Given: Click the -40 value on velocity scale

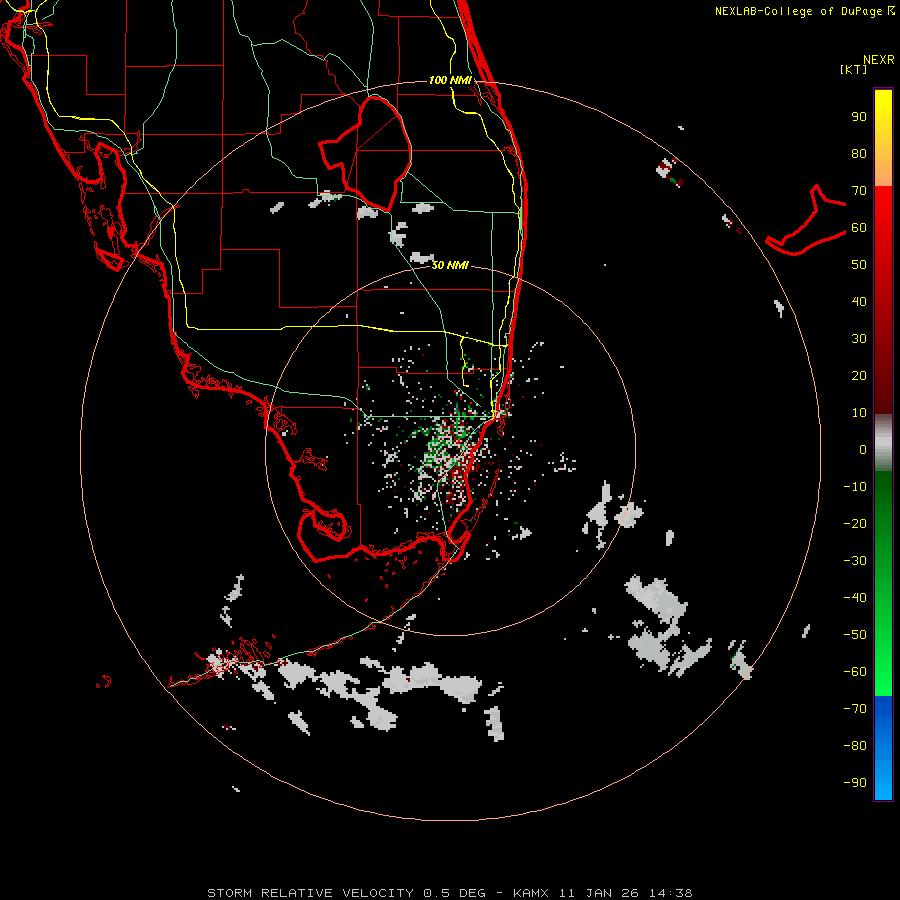Looking at the screenshot, I should click(855, 598).
